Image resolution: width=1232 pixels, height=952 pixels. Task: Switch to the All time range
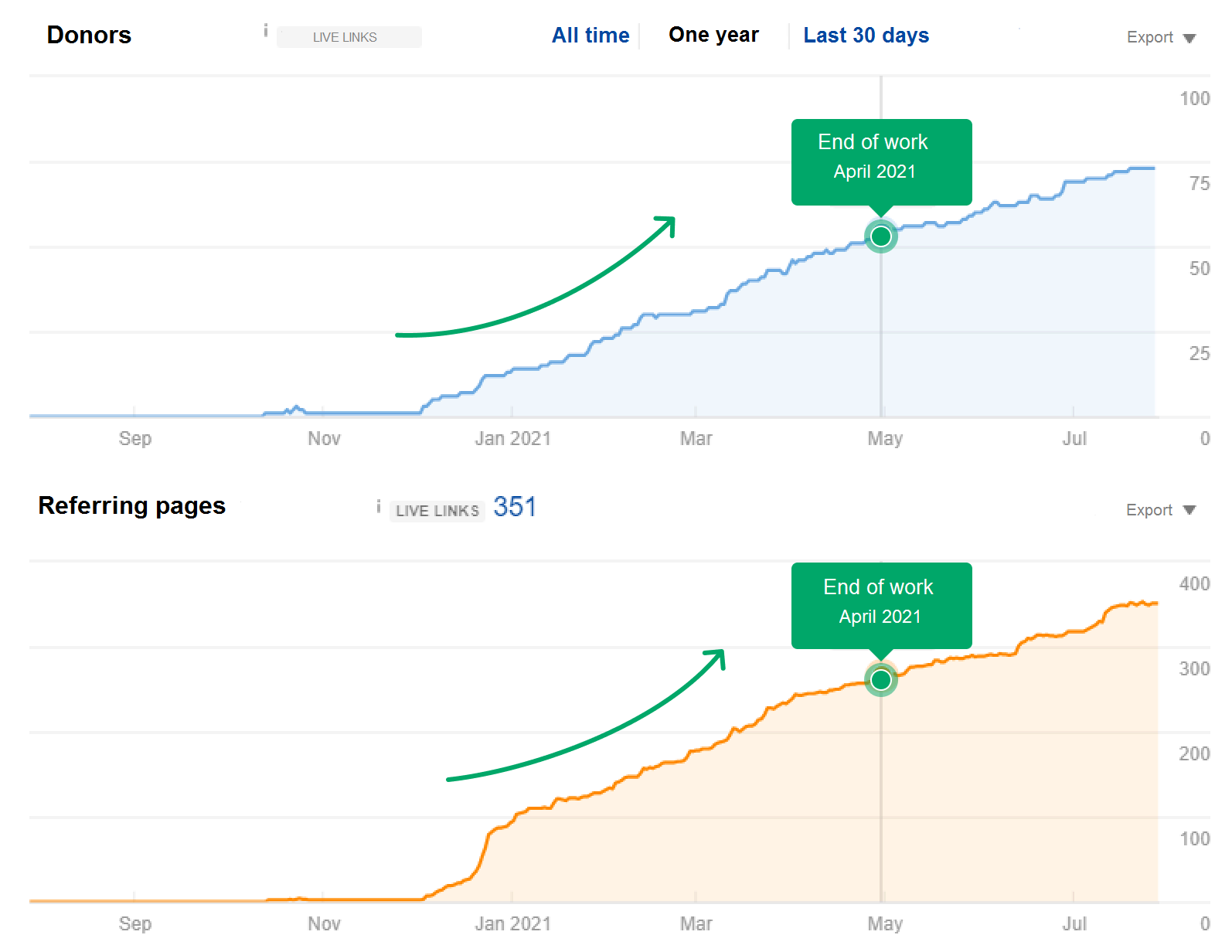click(x=590, y=36)
